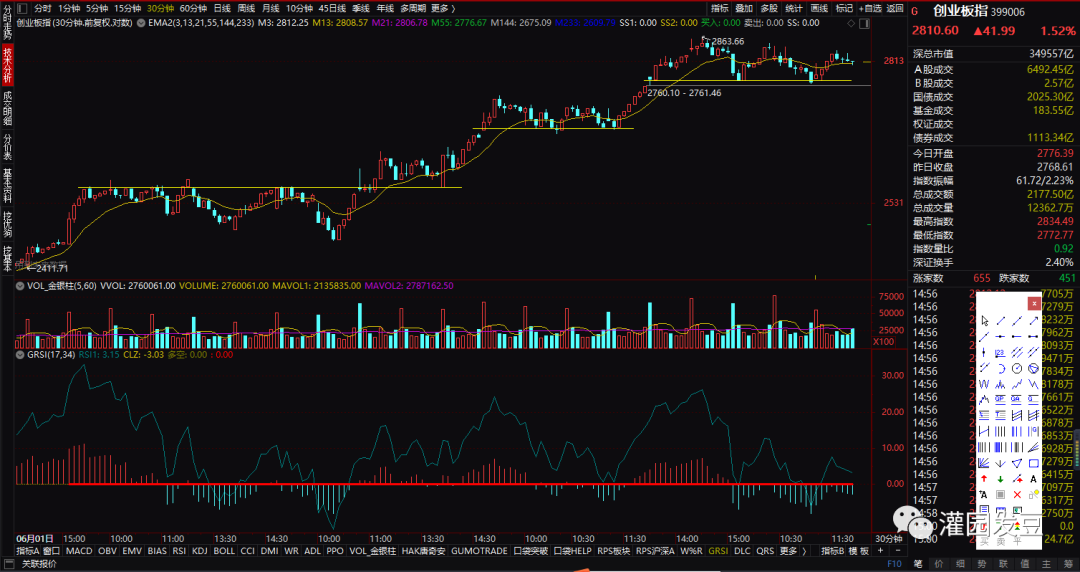Pick the arrow-ended line tool
This screenshot has height=572, width=1080.
(x=1033, y=320)
